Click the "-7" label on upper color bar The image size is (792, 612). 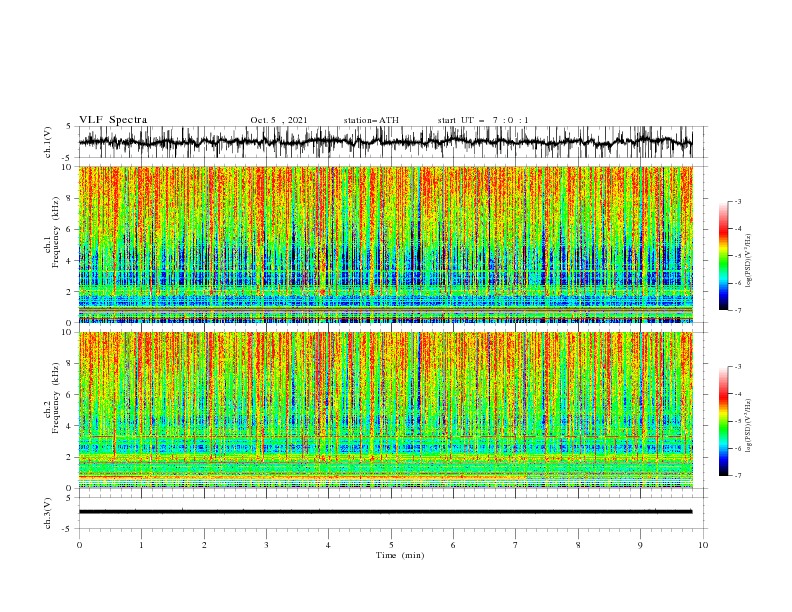coord(738,310)
